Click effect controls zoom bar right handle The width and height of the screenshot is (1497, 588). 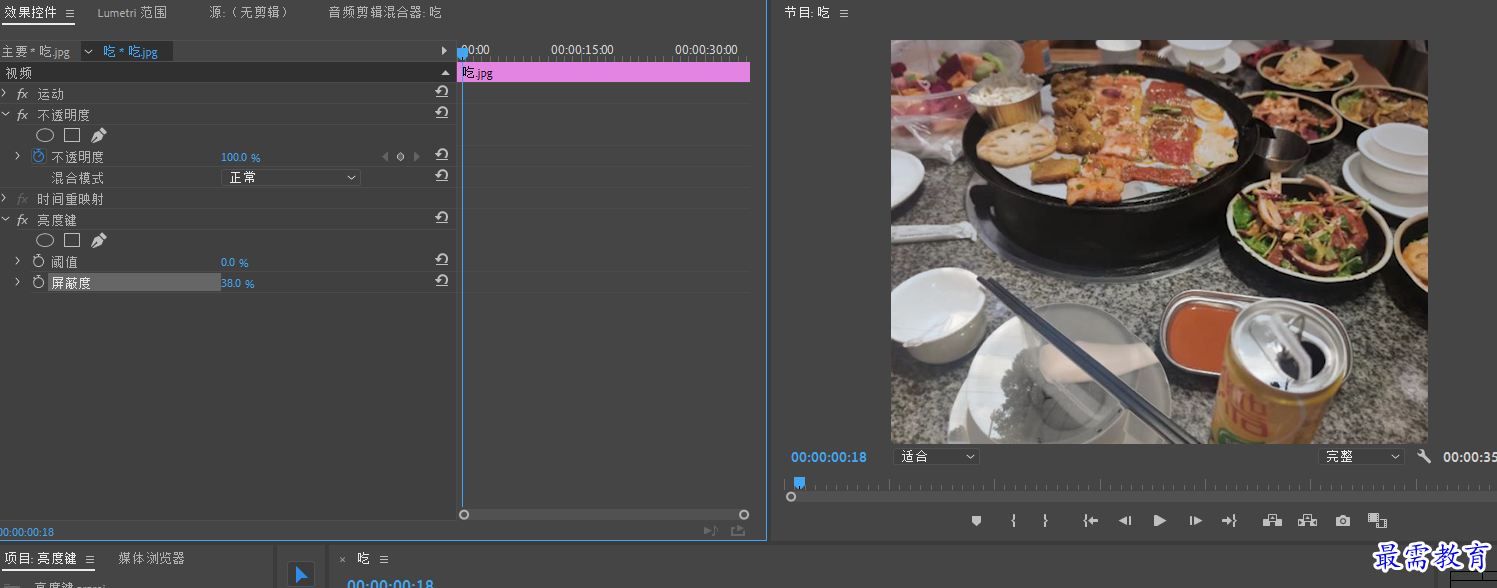click(x=744, y=514)
